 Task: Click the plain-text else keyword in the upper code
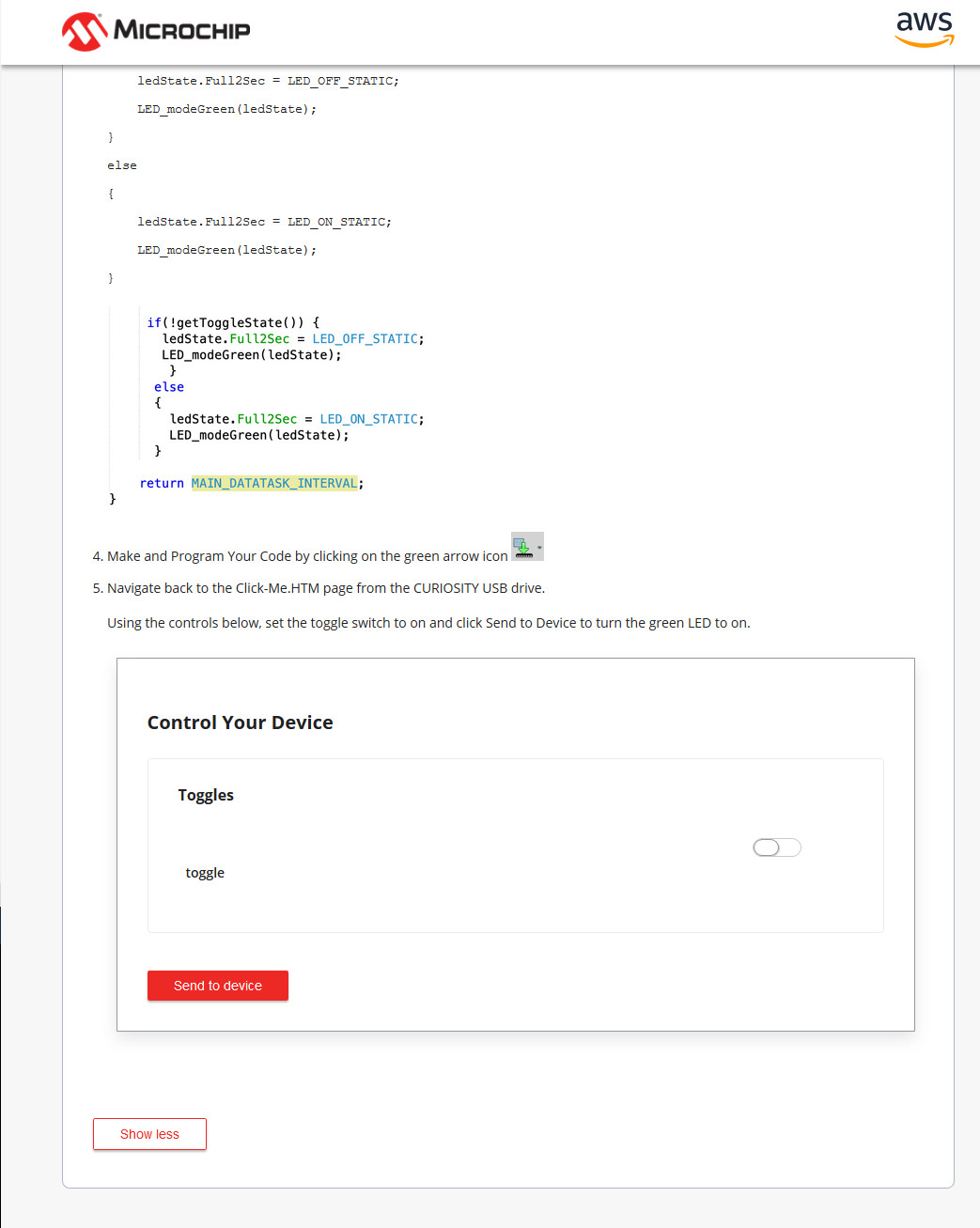pos(122,165)
